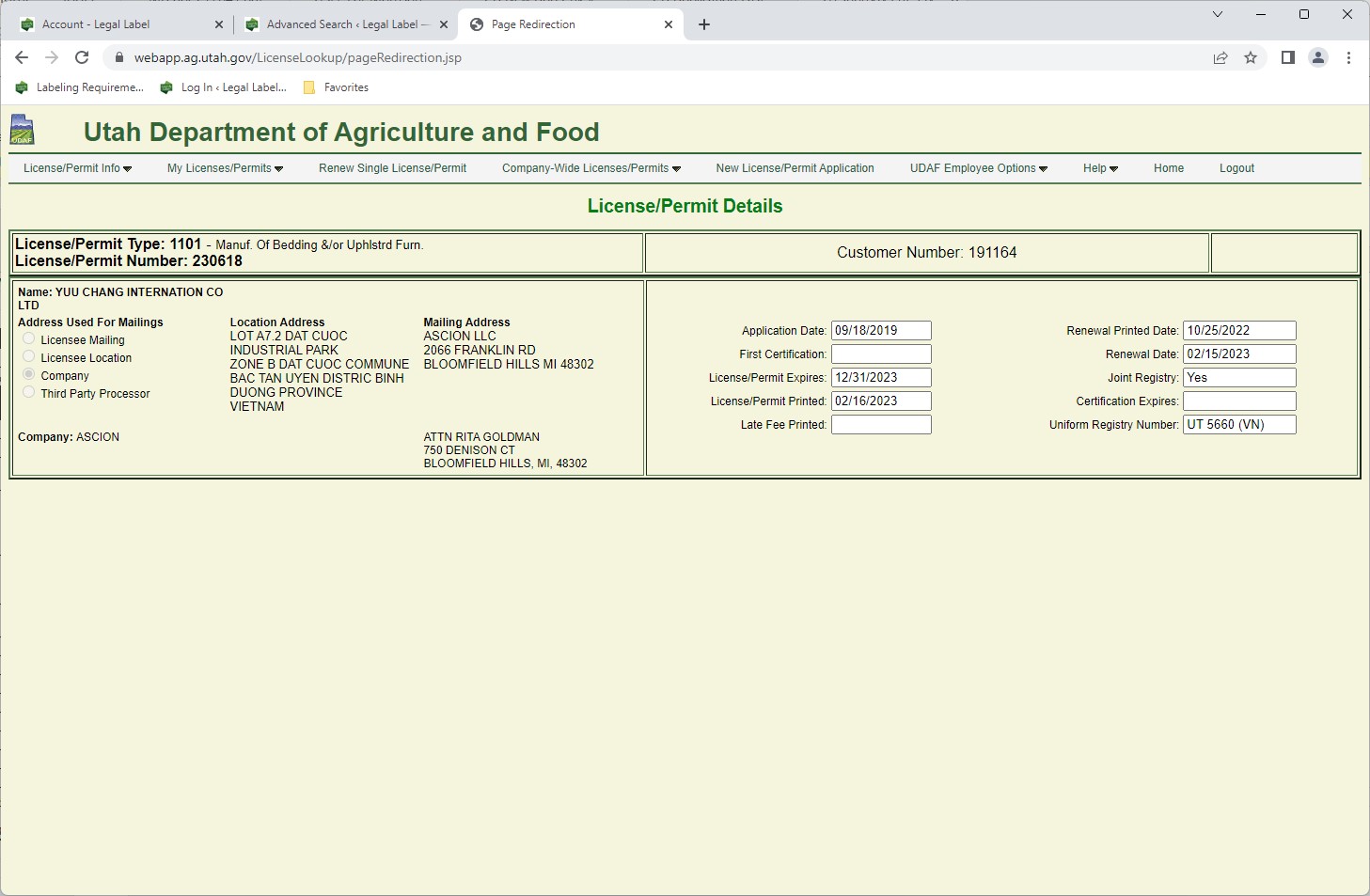Click the Certification Expires field

pos(1239,401)
